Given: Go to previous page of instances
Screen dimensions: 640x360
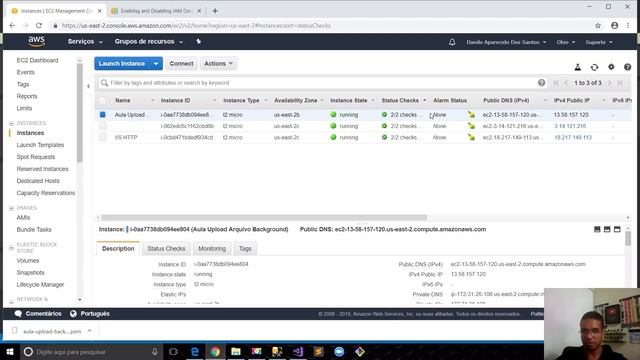Looking at the screenshot, I should point(566,83).
